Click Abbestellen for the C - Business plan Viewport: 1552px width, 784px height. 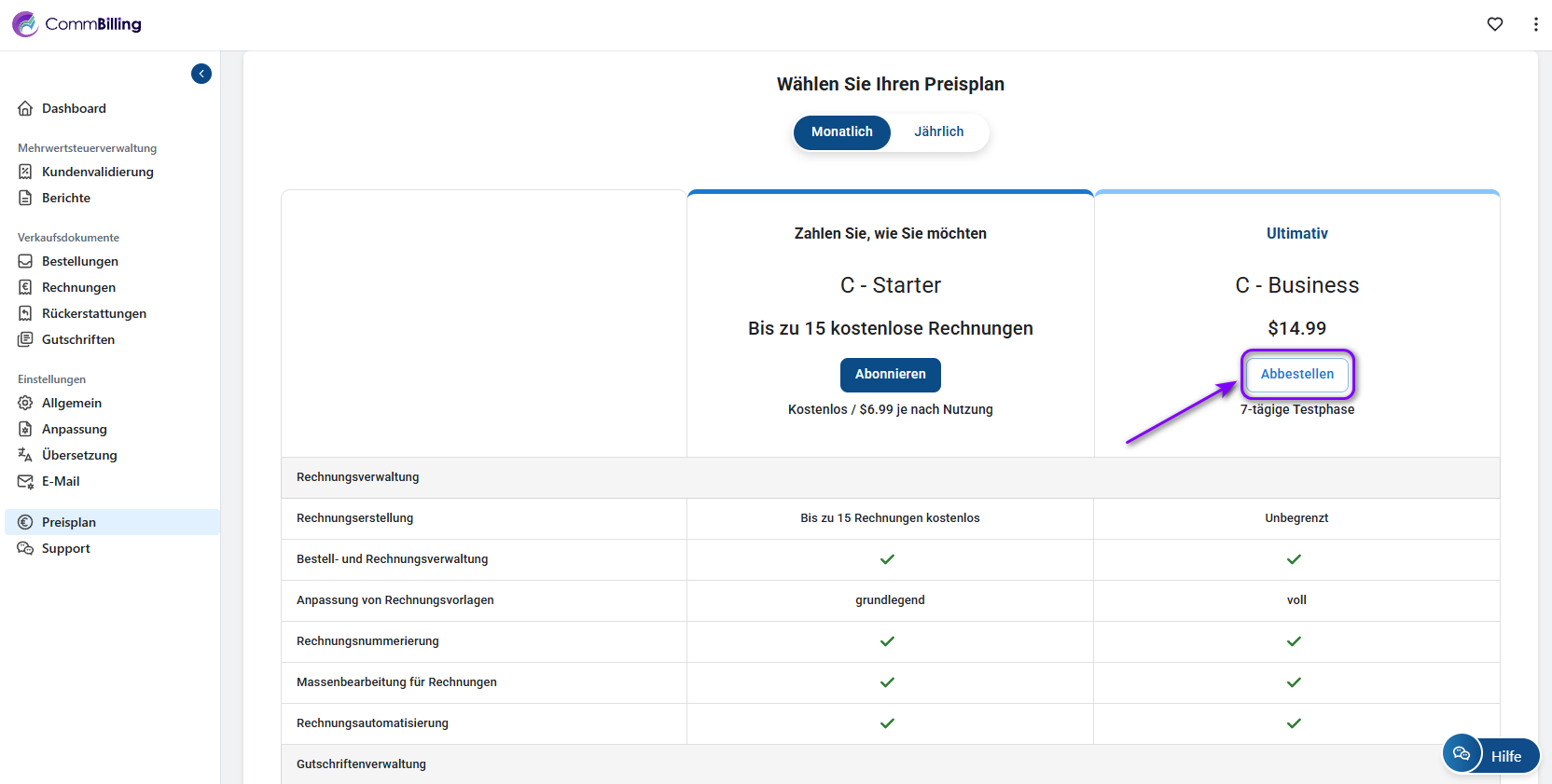(1296, 374)
